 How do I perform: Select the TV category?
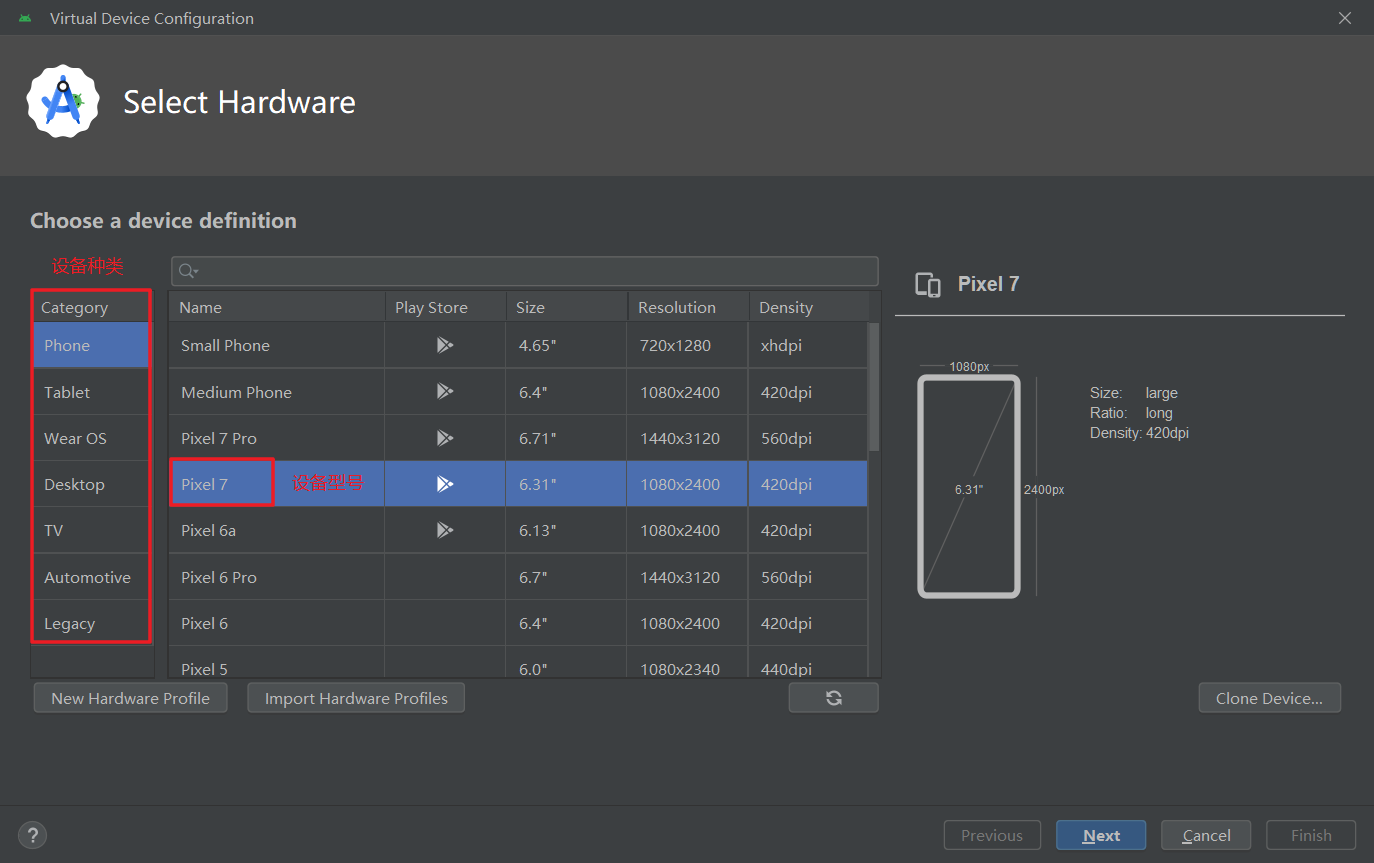tap(91, 530)
